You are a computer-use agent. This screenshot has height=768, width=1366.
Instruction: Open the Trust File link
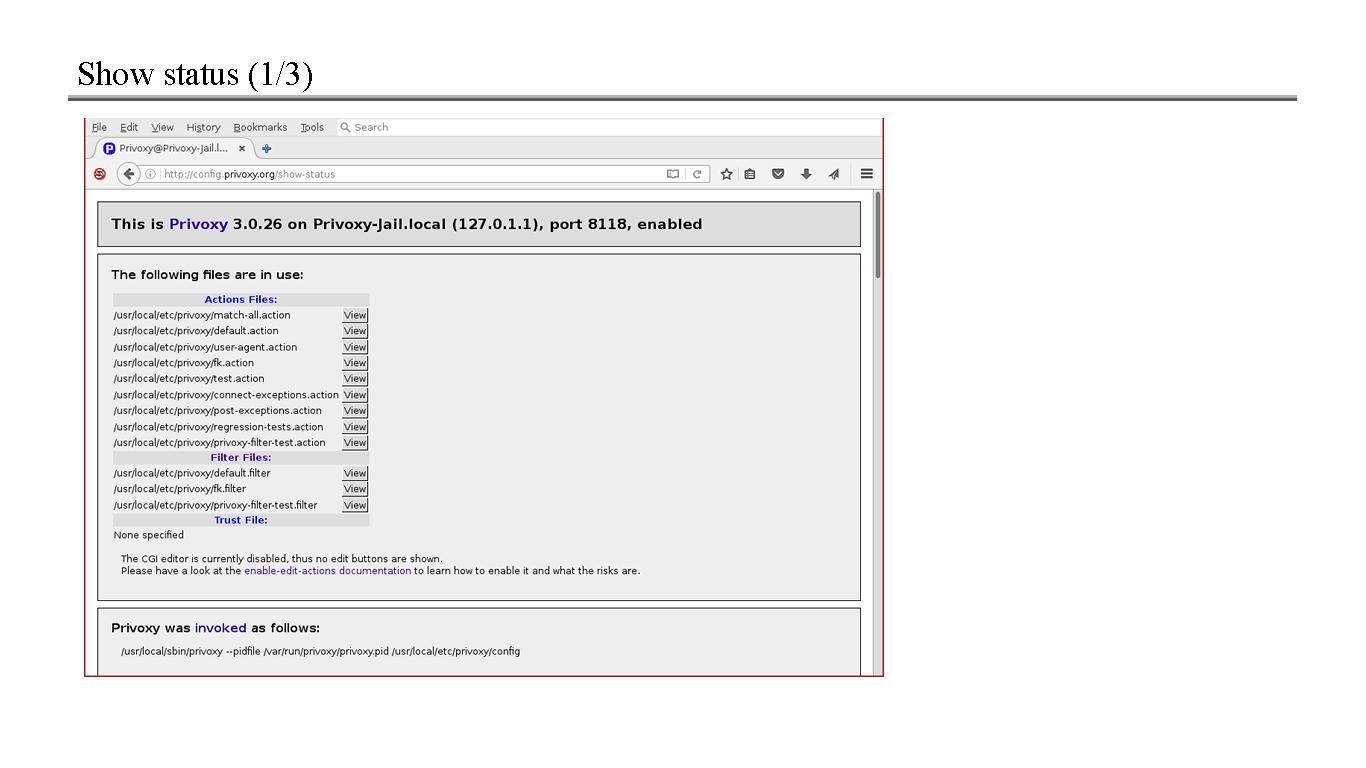tap(241, 520)
